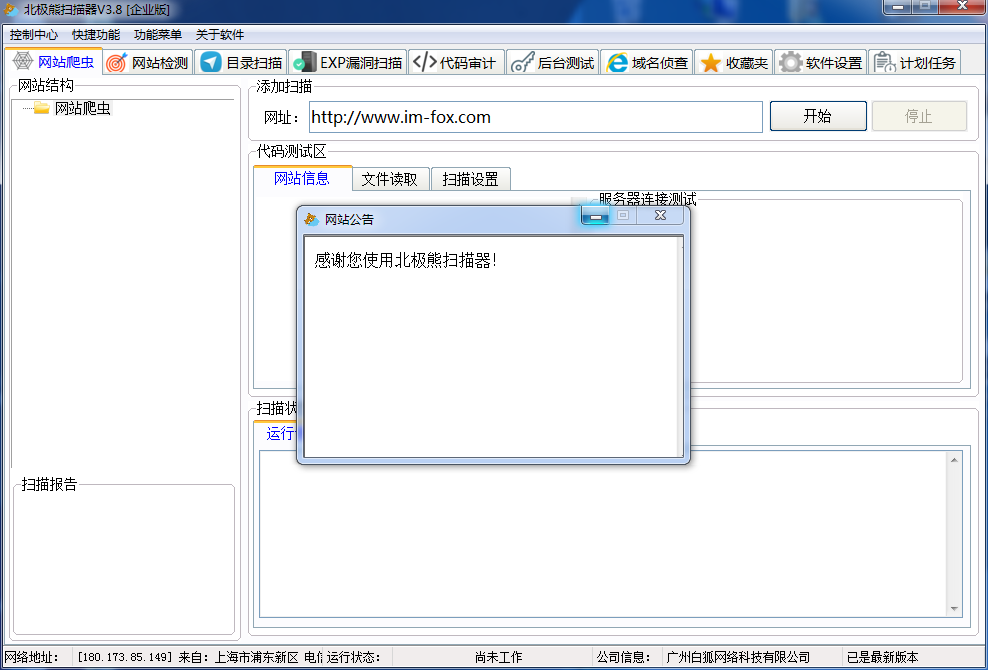Open the 功能菜单 menu
Image resolution: width=988 pixels, height=670 pixels.
(158, 34)
